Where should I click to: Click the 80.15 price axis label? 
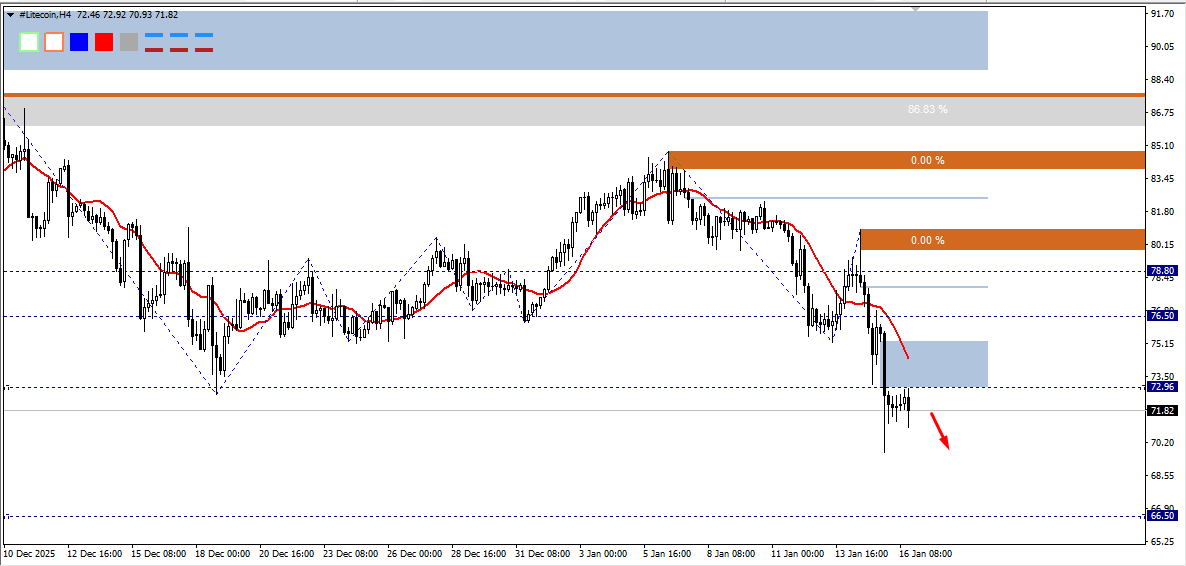click(1162, 244)
